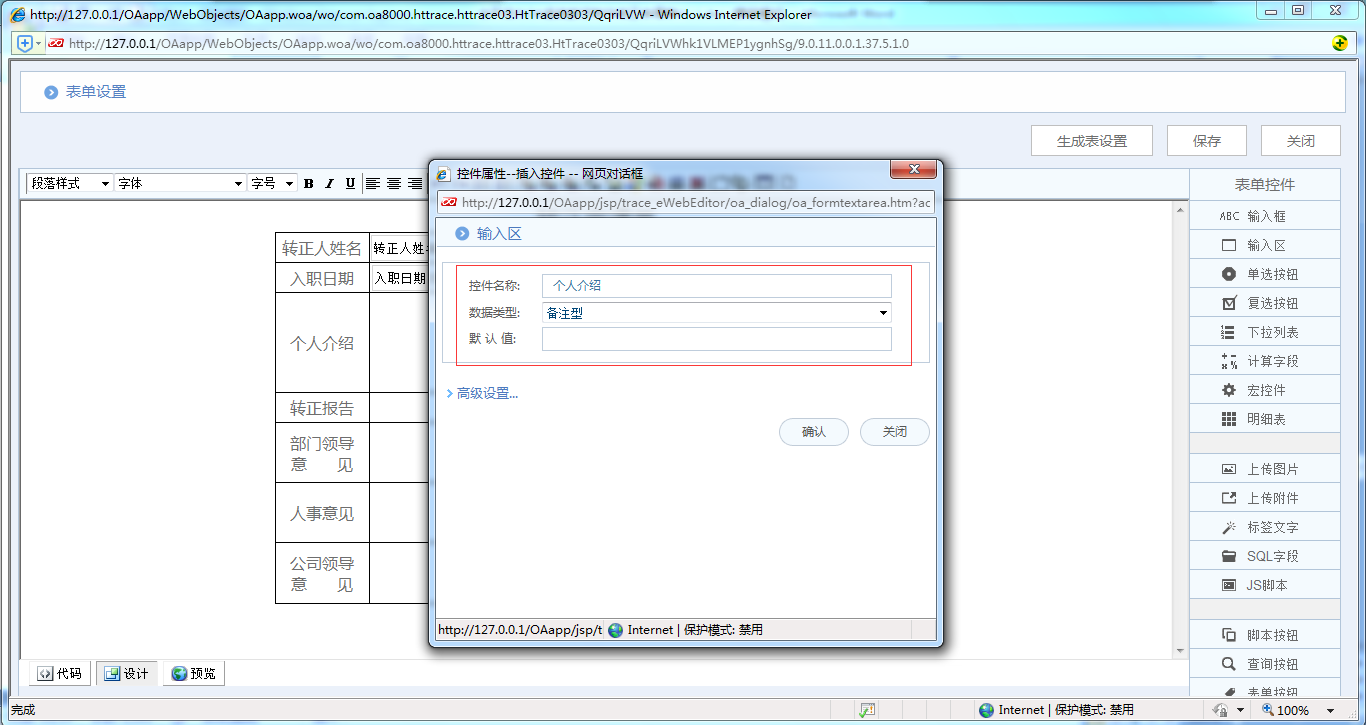This screenshot has height=725, width=1366.
Task: Click the Bold formatting icon
Action: click(309, 184)
